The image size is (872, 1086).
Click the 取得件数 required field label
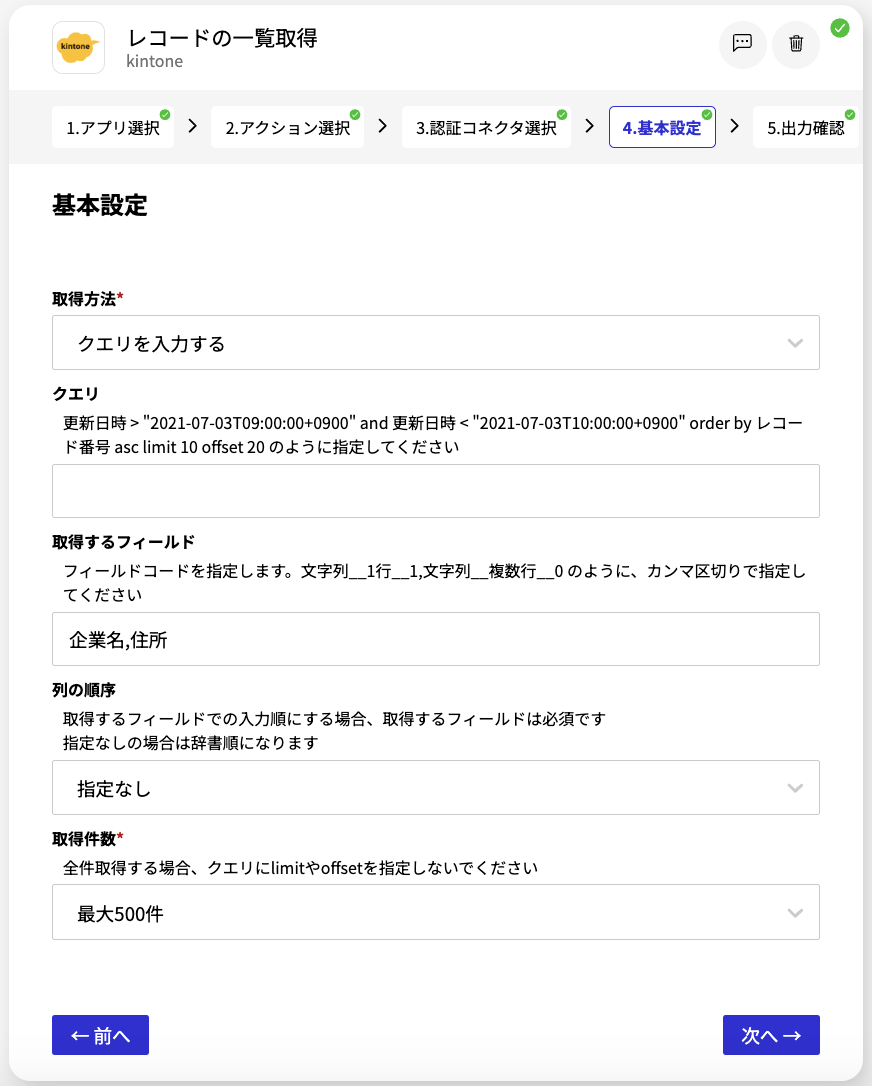(88, 839)
